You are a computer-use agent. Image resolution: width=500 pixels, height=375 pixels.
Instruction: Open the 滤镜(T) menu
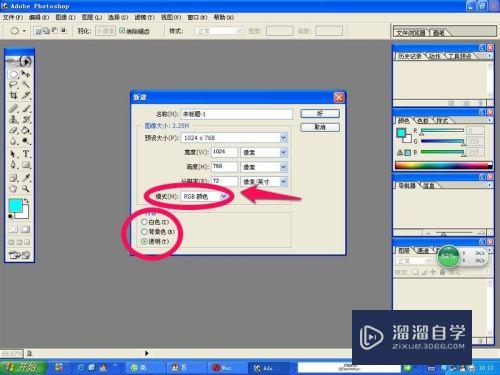click(144, 17)
